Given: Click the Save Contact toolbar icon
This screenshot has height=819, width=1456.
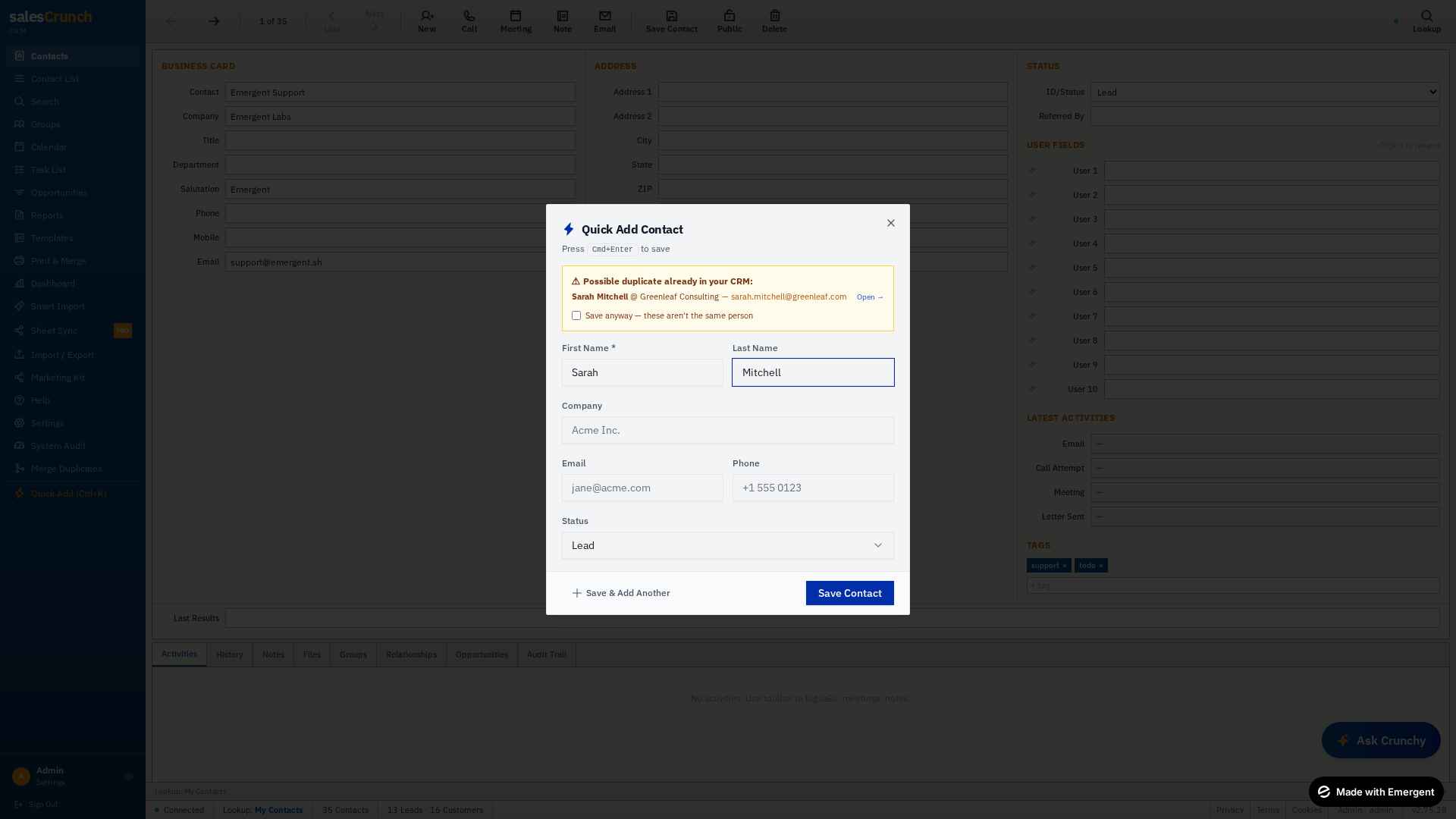Looking at the screenshot, I should coord(671,21).
